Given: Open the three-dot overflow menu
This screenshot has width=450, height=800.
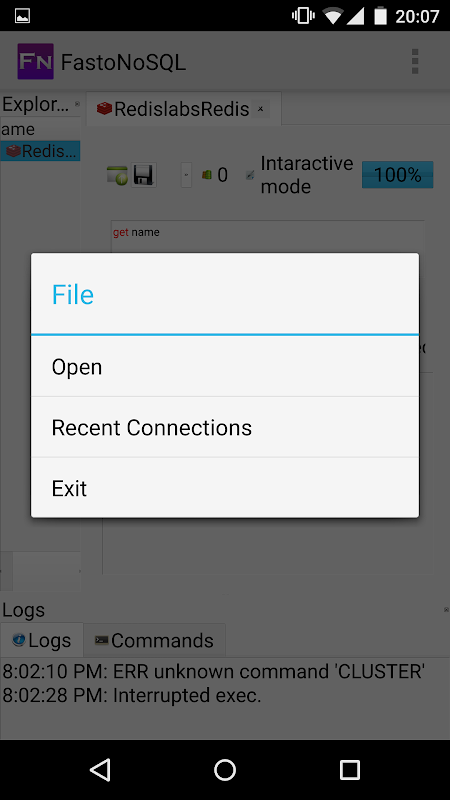Looking at the screenshot, I should click(415, 61).
